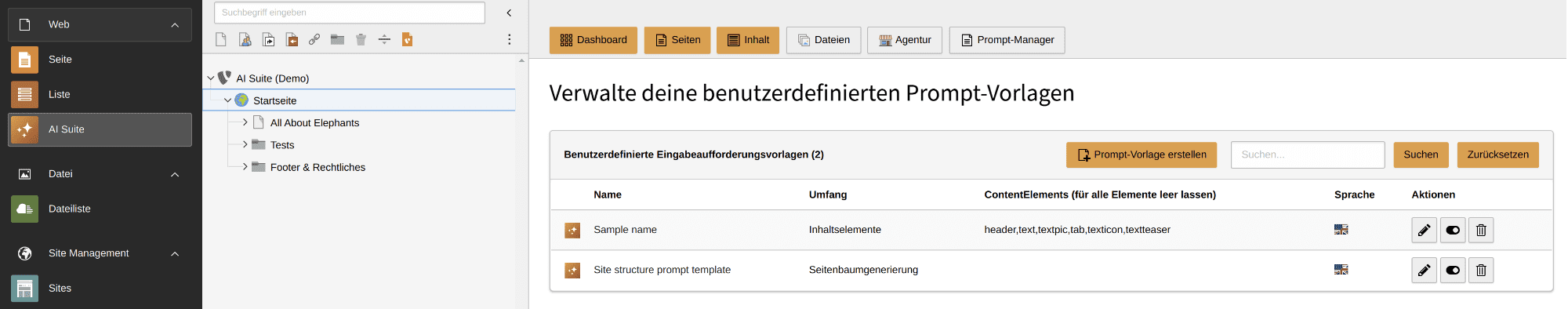This screenshot has width=1568, height=309.
Task: Select the external link page icon
Action: point(314,39)
